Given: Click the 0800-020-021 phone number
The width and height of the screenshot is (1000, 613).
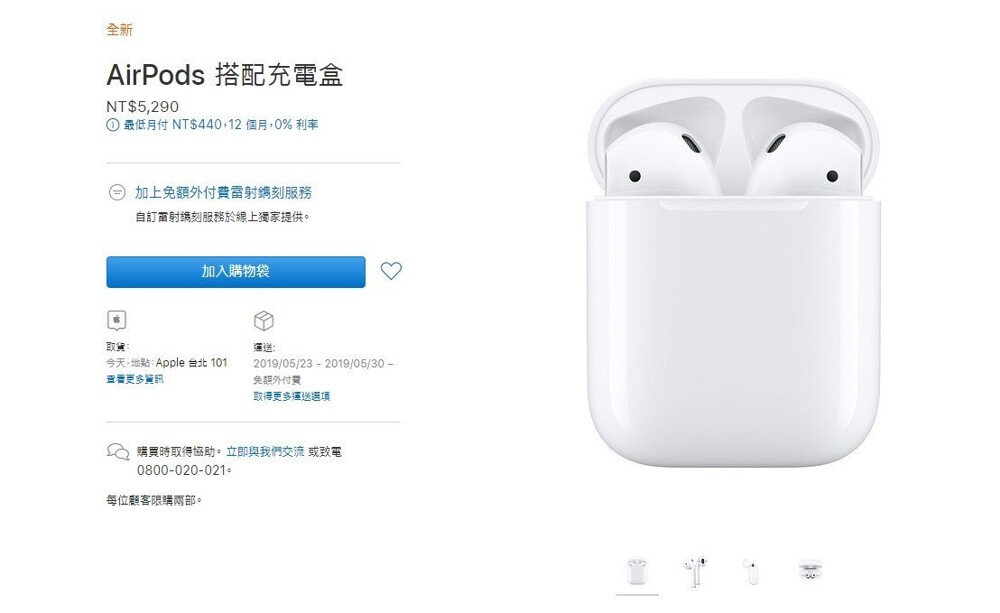Looking at the screenshot, I should point(182,470).
